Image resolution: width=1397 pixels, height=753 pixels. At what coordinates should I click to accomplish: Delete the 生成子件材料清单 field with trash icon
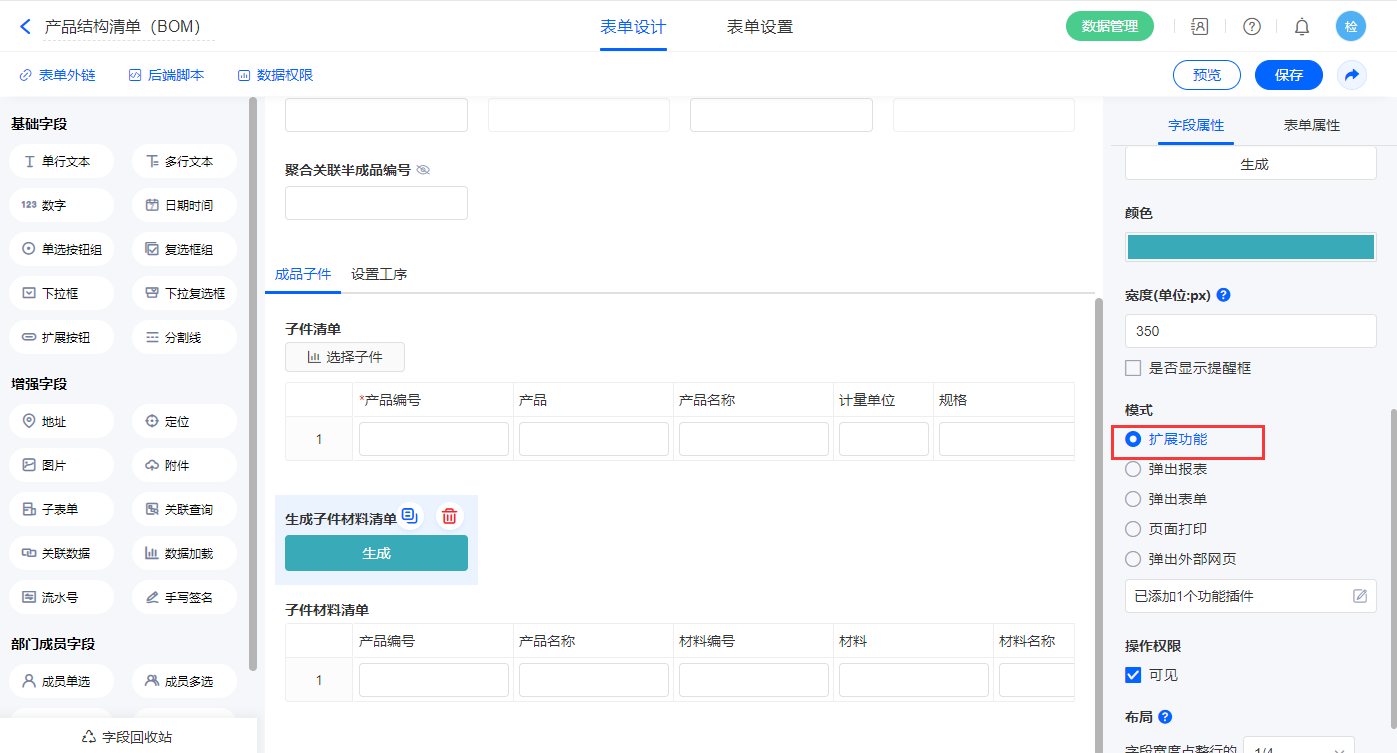450,516
